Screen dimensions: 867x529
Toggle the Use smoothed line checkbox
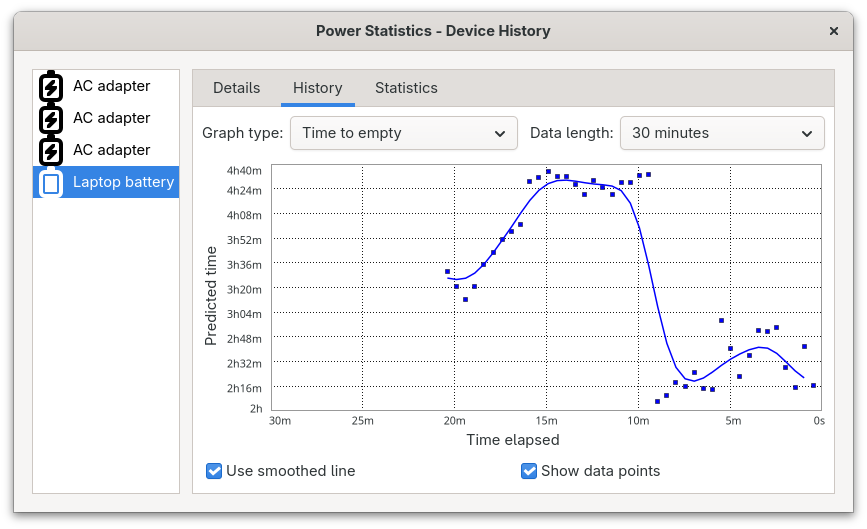(x=214, y=471)
